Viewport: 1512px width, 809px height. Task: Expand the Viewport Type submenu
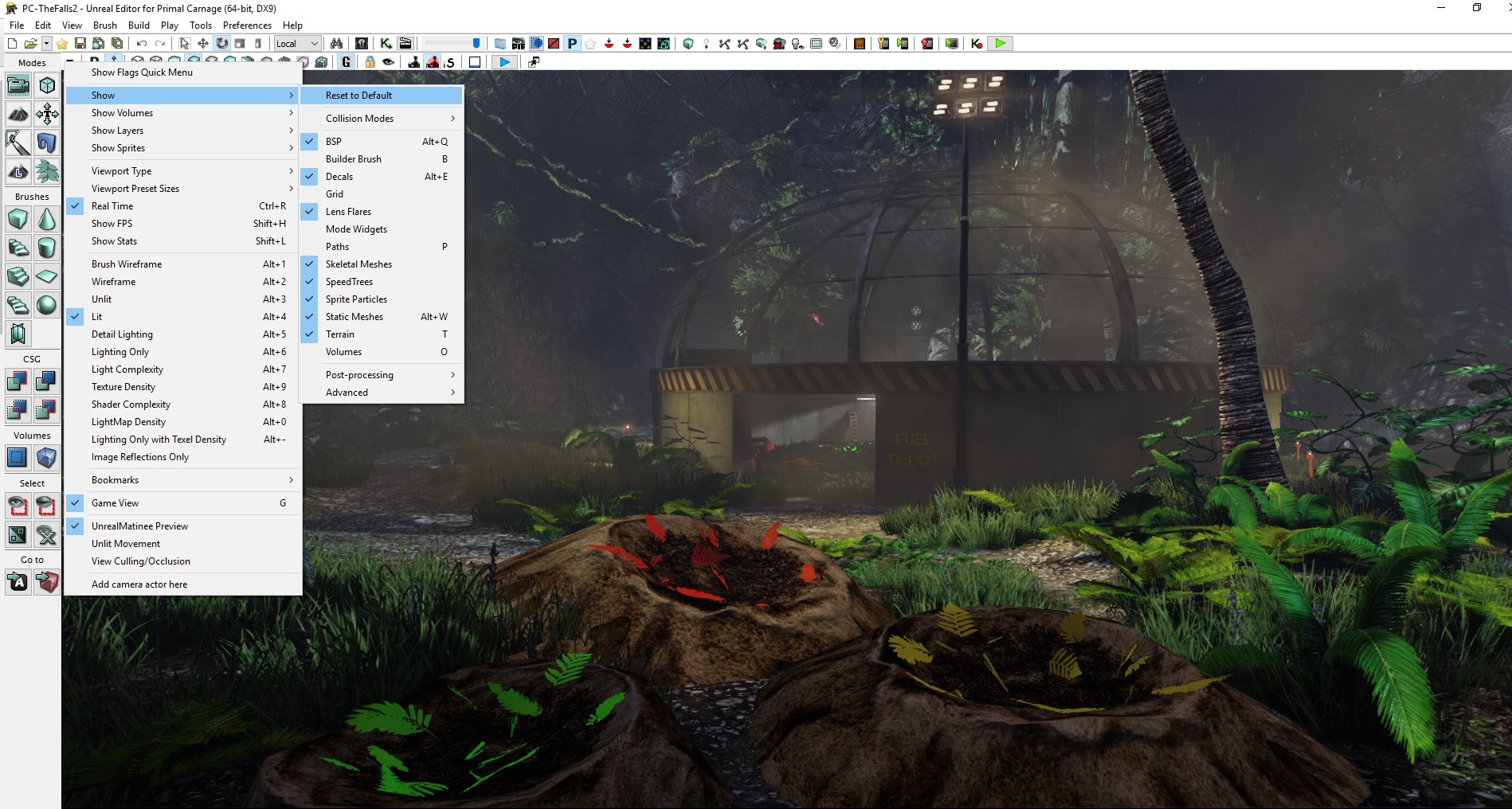[183, 171]
